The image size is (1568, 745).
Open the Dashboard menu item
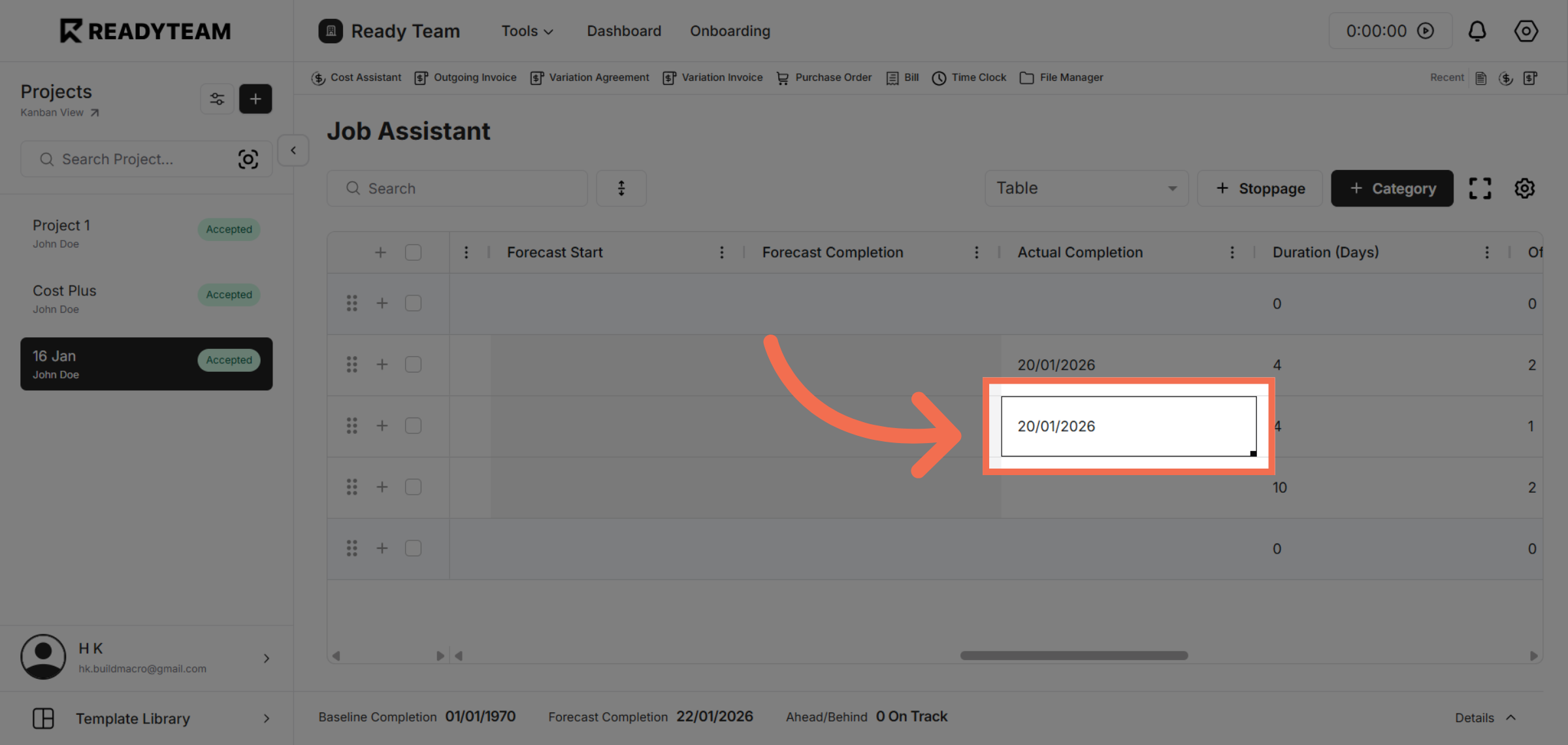623,31
